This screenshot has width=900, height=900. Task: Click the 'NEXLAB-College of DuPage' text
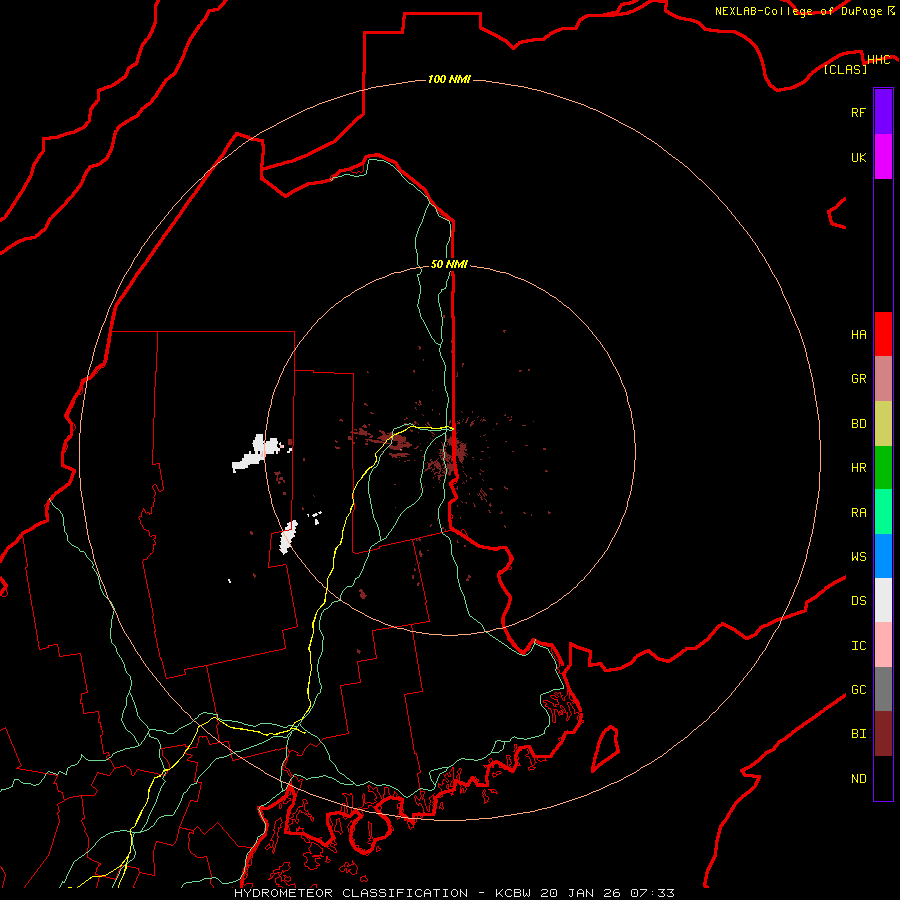pyautogui.click(x=798, y=11)
